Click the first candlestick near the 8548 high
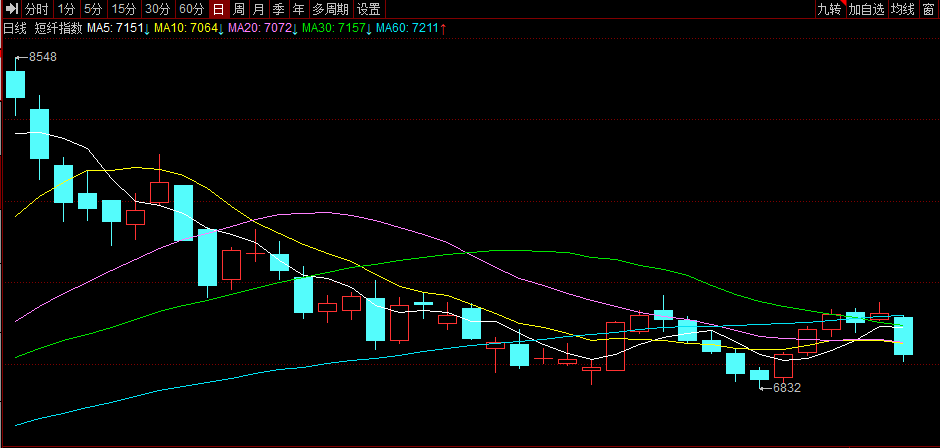Screen dimensions: 940x448 tap(16, 85)
